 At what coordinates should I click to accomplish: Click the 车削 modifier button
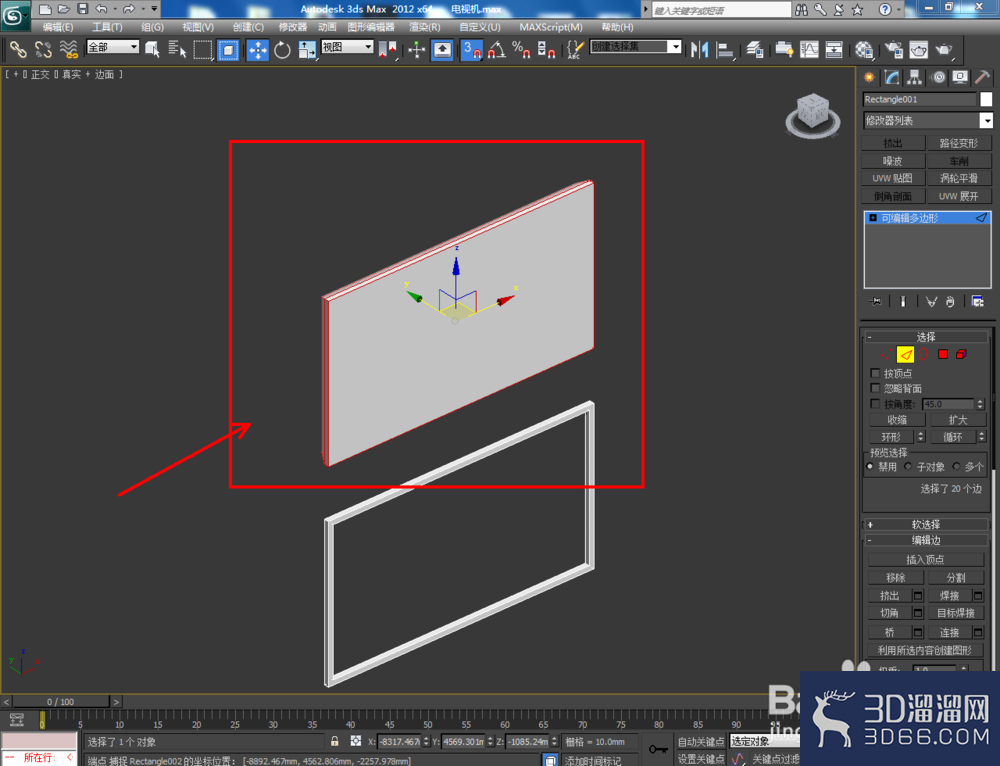pyautogui.click(x=959, y=161)
